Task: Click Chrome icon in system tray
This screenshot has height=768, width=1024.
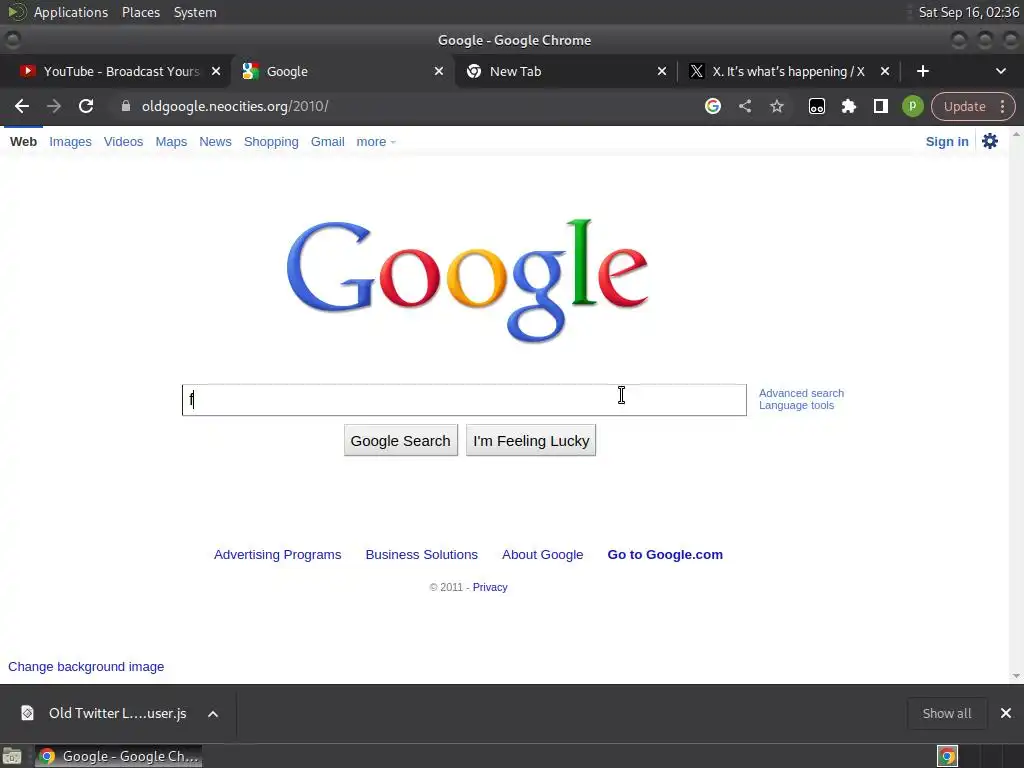Action: tap(947, 756)
